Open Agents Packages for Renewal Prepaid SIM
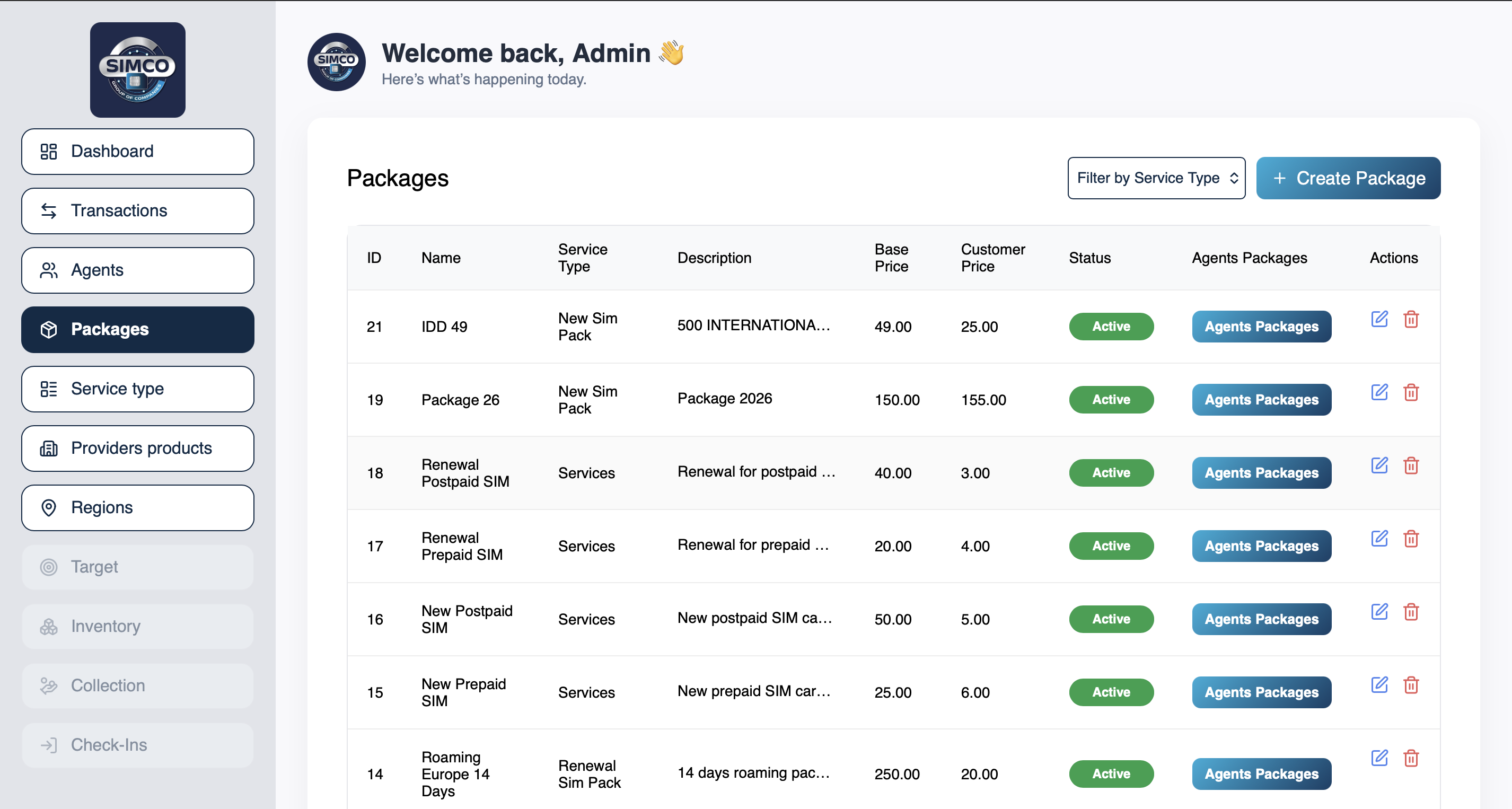The image size is (1512, 809). [1261, 546]
